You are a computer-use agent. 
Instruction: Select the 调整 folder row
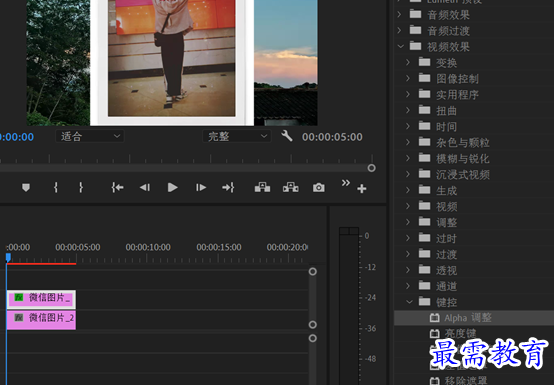tap(474, 222)
